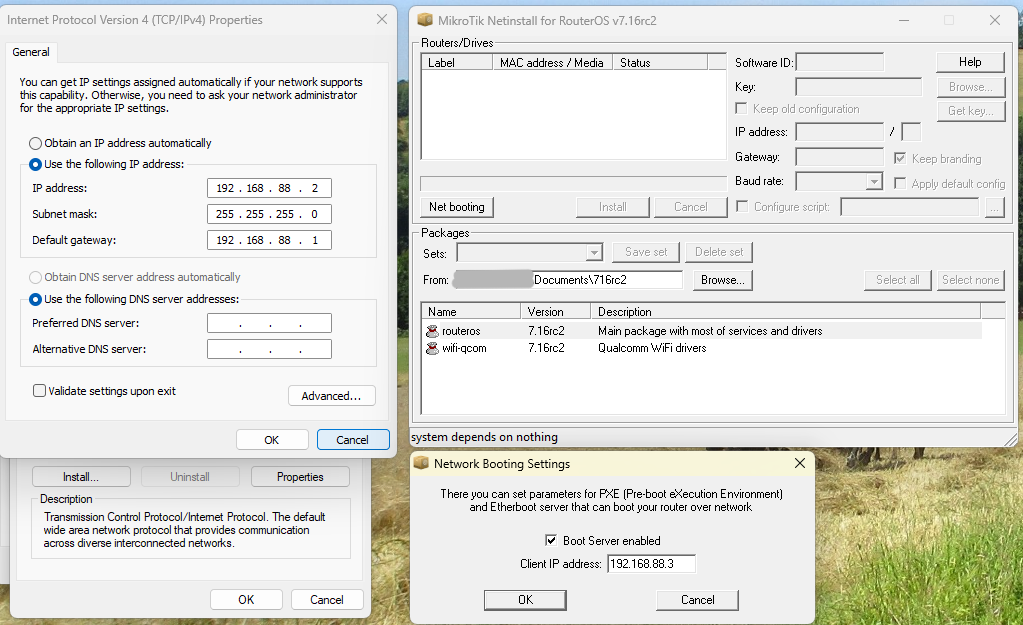Viewport: 1023px width, 625px height.
Task: Close the Netinstall window
Action: click(x=994, y=20)
